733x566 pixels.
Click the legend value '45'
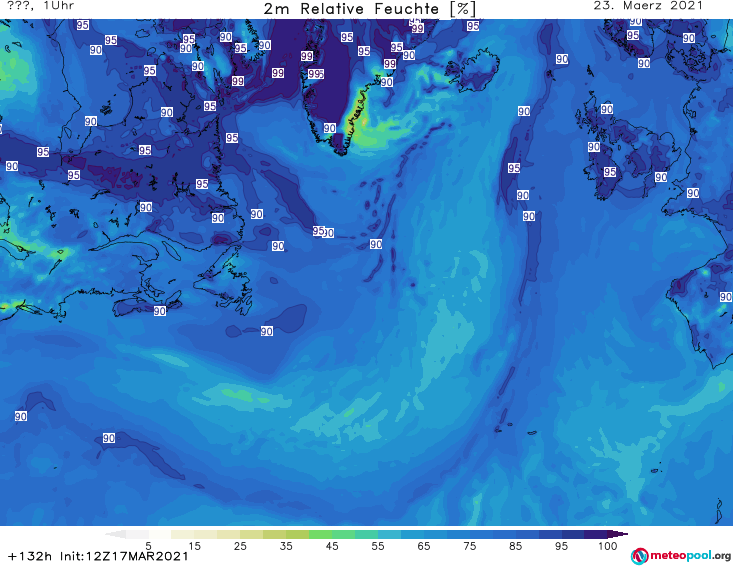[331, 546]
